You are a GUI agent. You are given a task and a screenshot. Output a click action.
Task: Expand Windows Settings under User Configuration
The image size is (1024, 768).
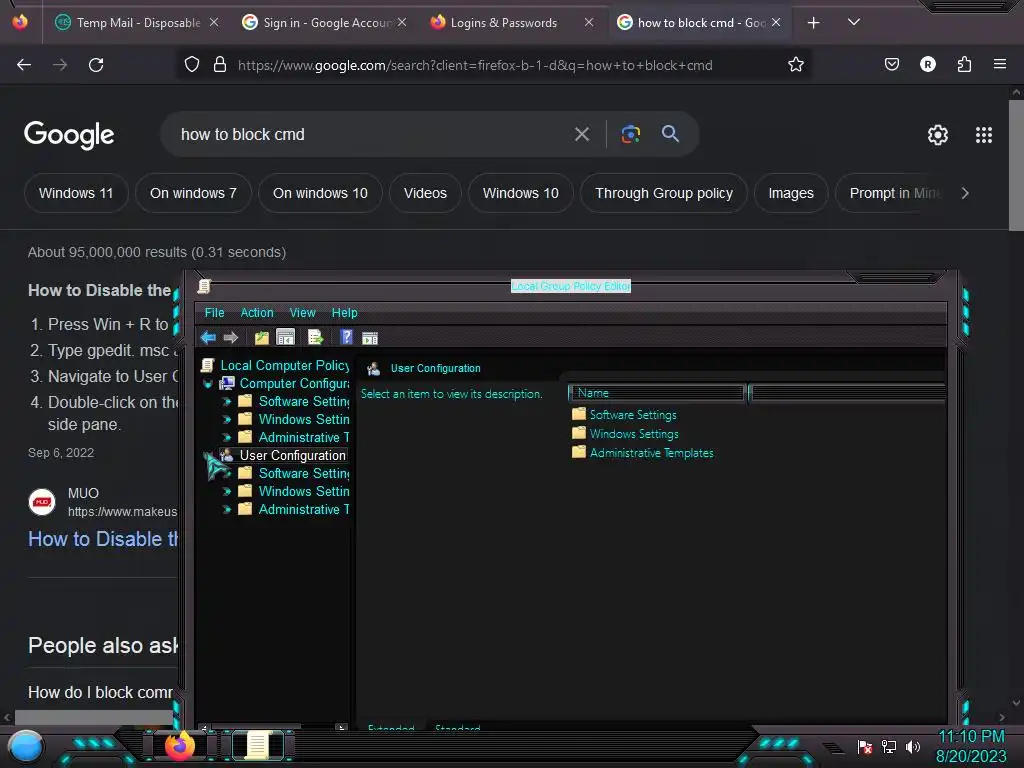tap(227, 491)
